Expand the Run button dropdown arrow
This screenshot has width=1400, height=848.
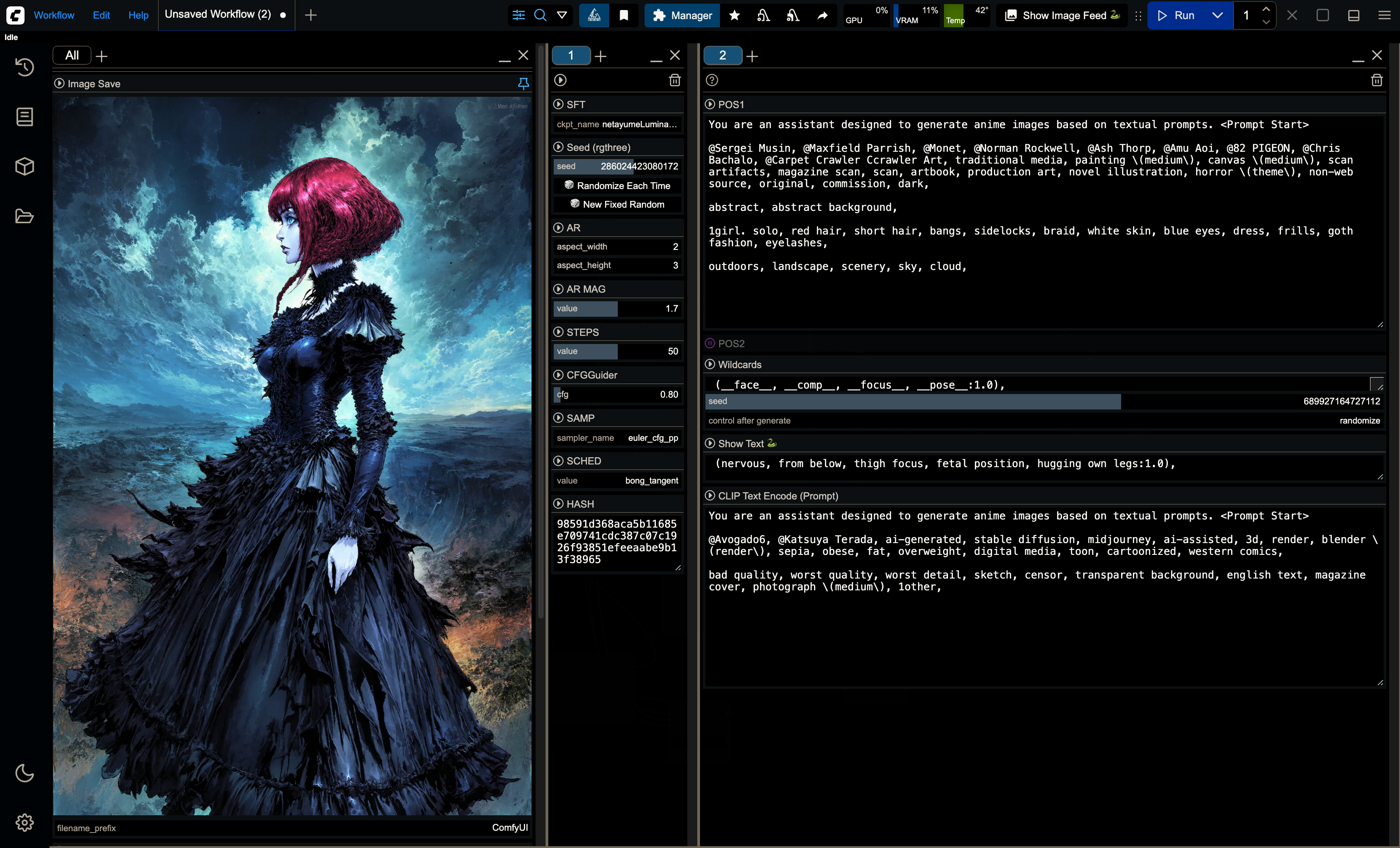[x=1217, y=15]
